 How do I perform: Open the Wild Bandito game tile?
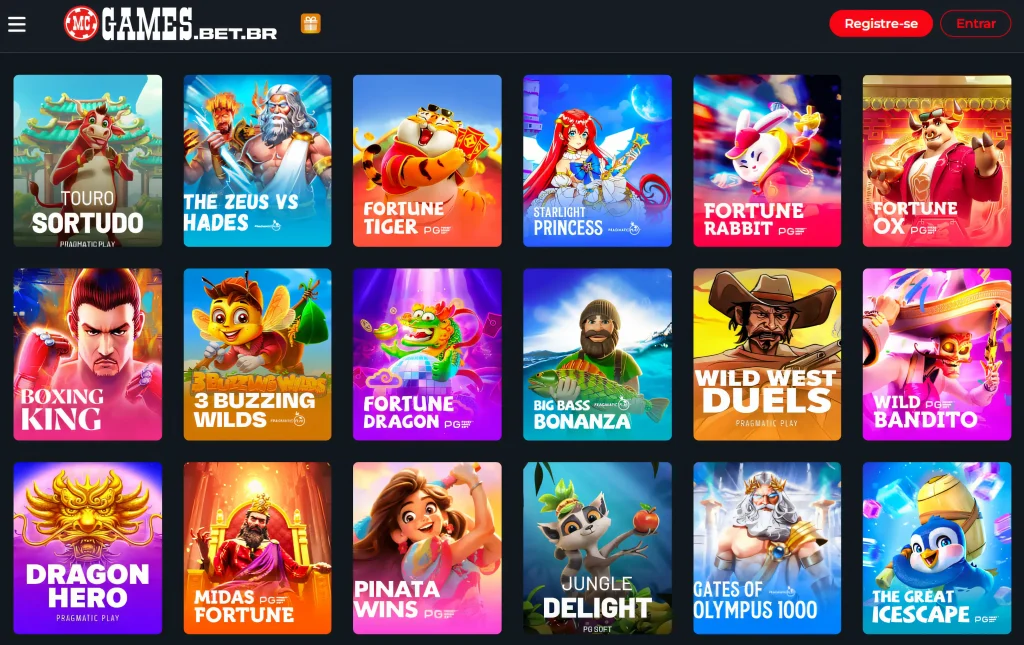point(936,354)
